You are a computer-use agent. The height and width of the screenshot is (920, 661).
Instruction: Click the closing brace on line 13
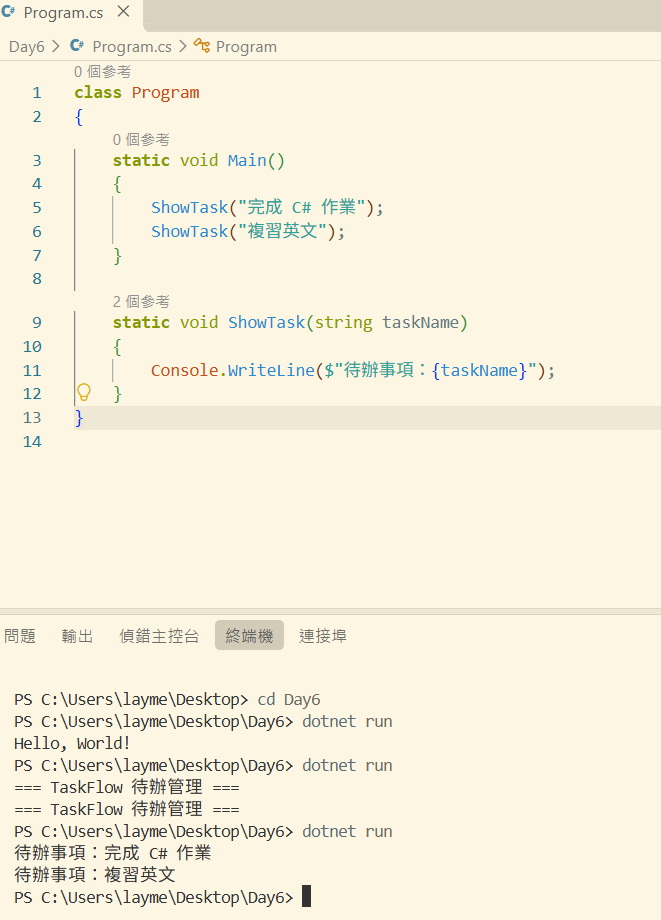click(79, 418)
